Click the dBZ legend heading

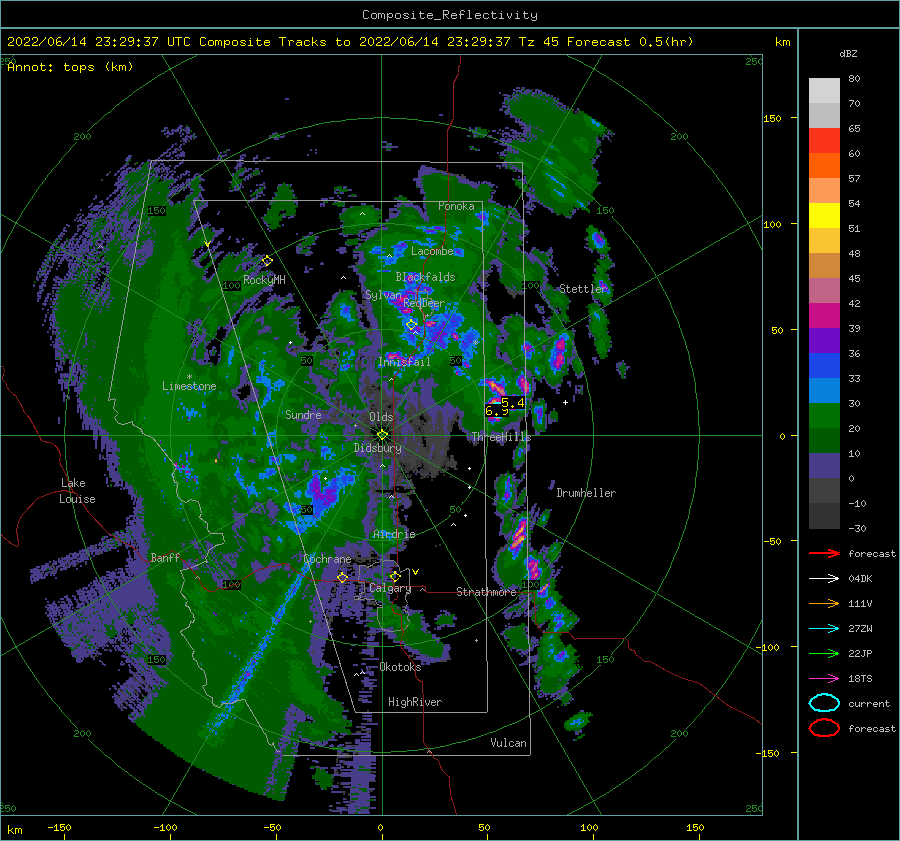pos(848,53)
